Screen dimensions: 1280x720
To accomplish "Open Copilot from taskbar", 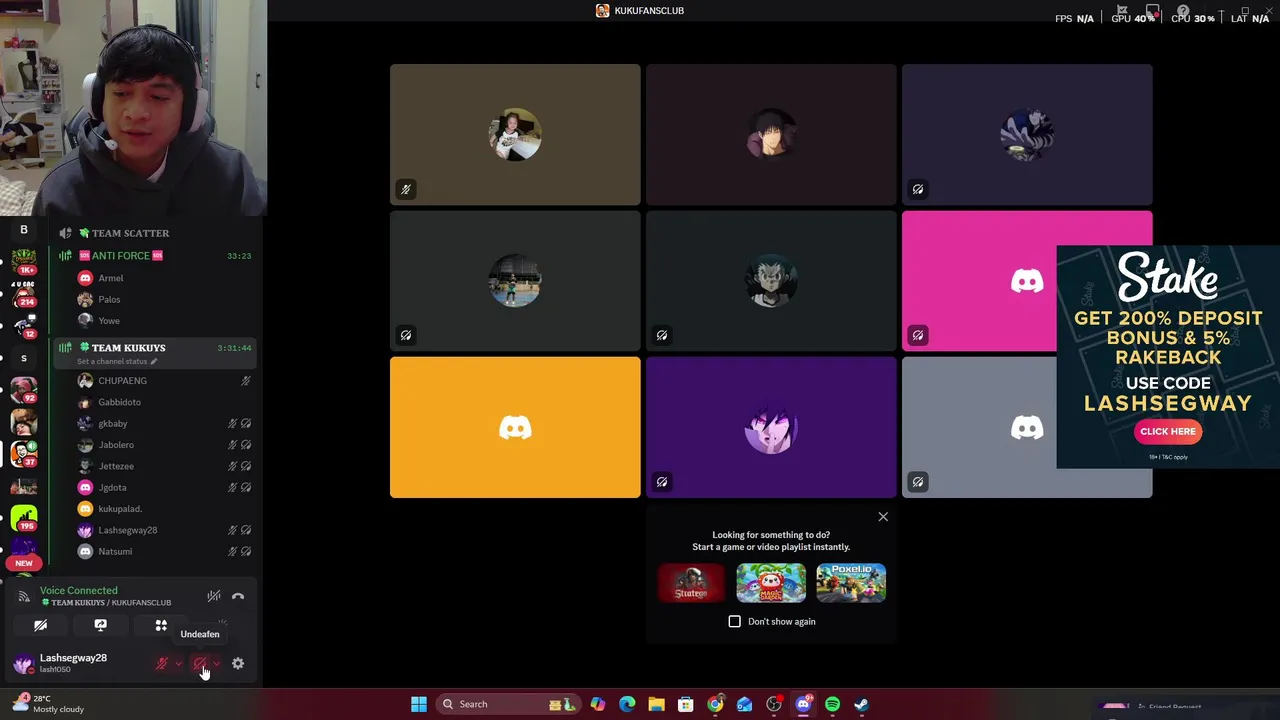I will point(598,704).
